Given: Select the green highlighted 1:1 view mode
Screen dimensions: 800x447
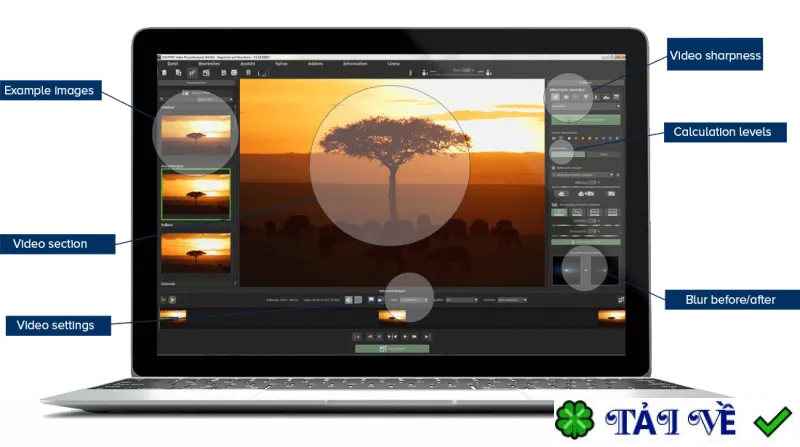Looking at the screenshot, I should coord(559,212).
